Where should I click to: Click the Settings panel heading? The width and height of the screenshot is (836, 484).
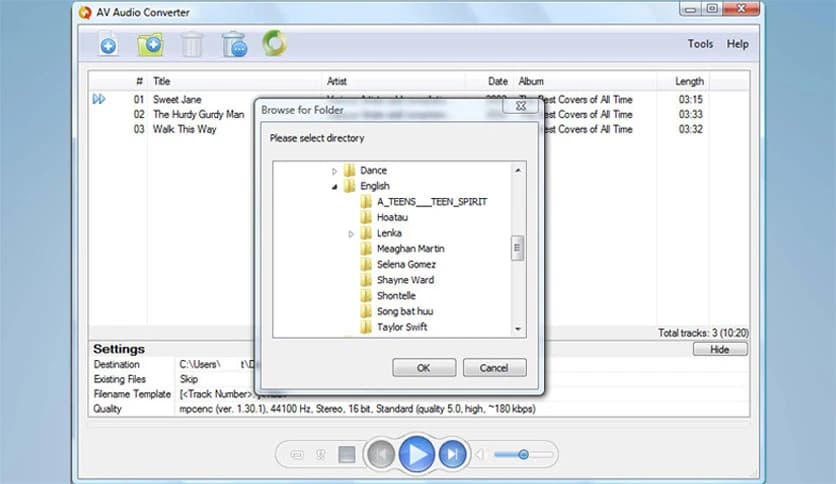(119, 349)
